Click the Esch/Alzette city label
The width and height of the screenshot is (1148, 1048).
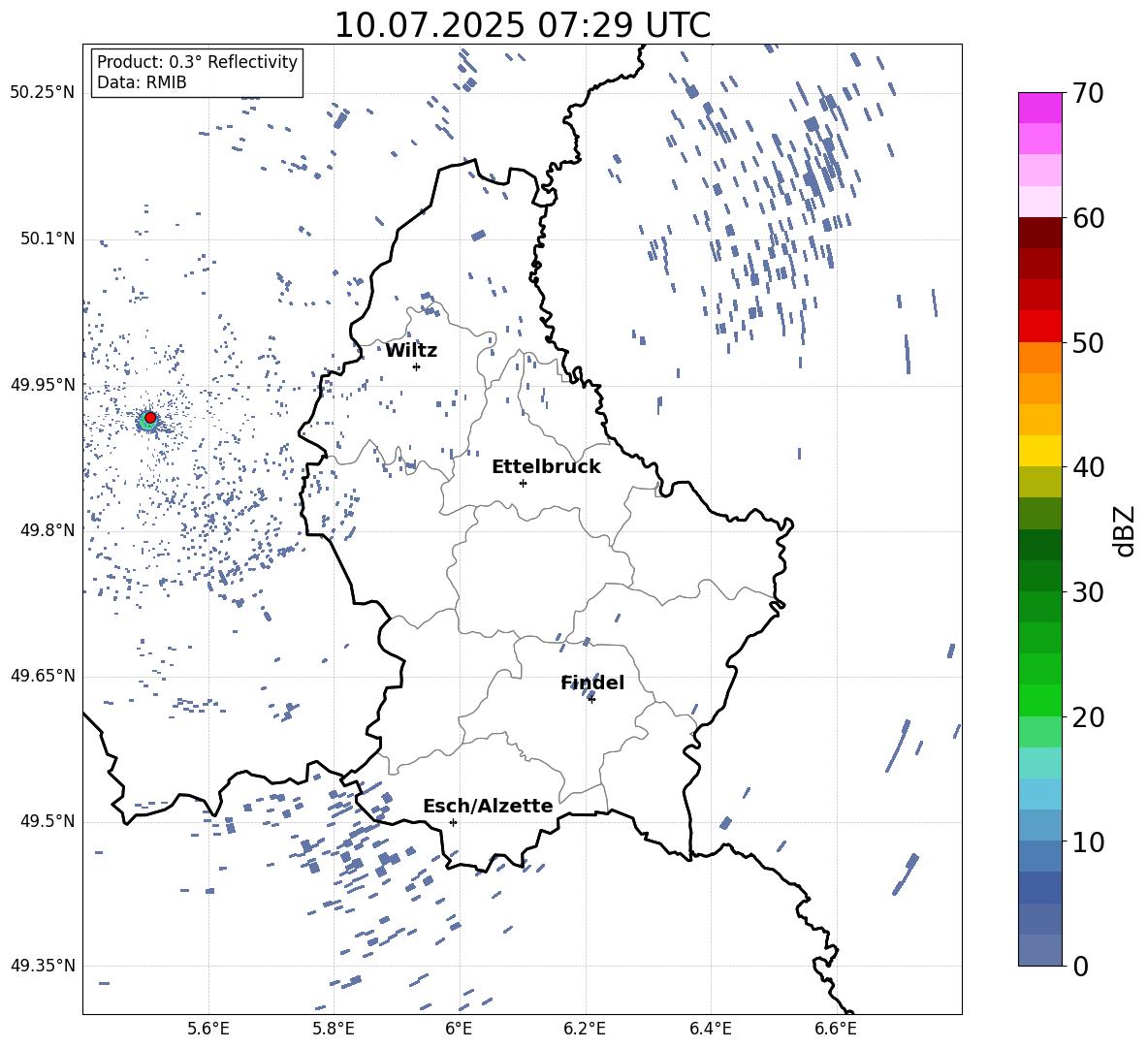(x=488, y=806)
